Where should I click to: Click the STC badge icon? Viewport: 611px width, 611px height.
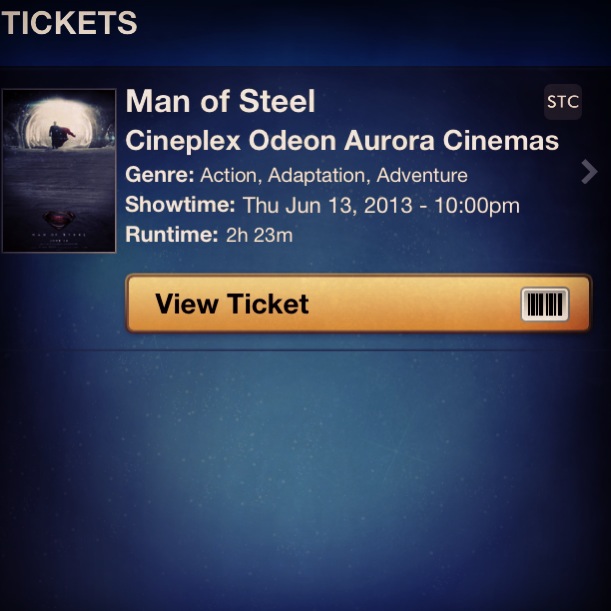coord(563,102)
